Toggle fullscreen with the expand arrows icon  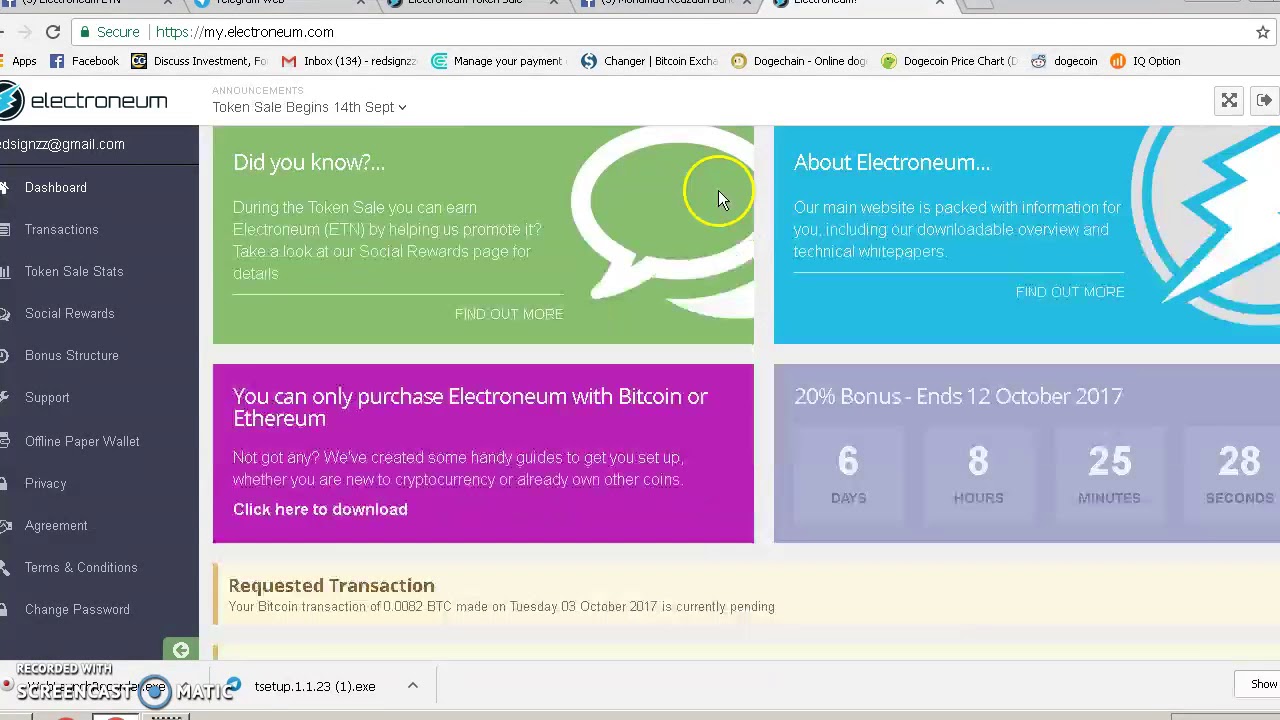pos(1229,100)
